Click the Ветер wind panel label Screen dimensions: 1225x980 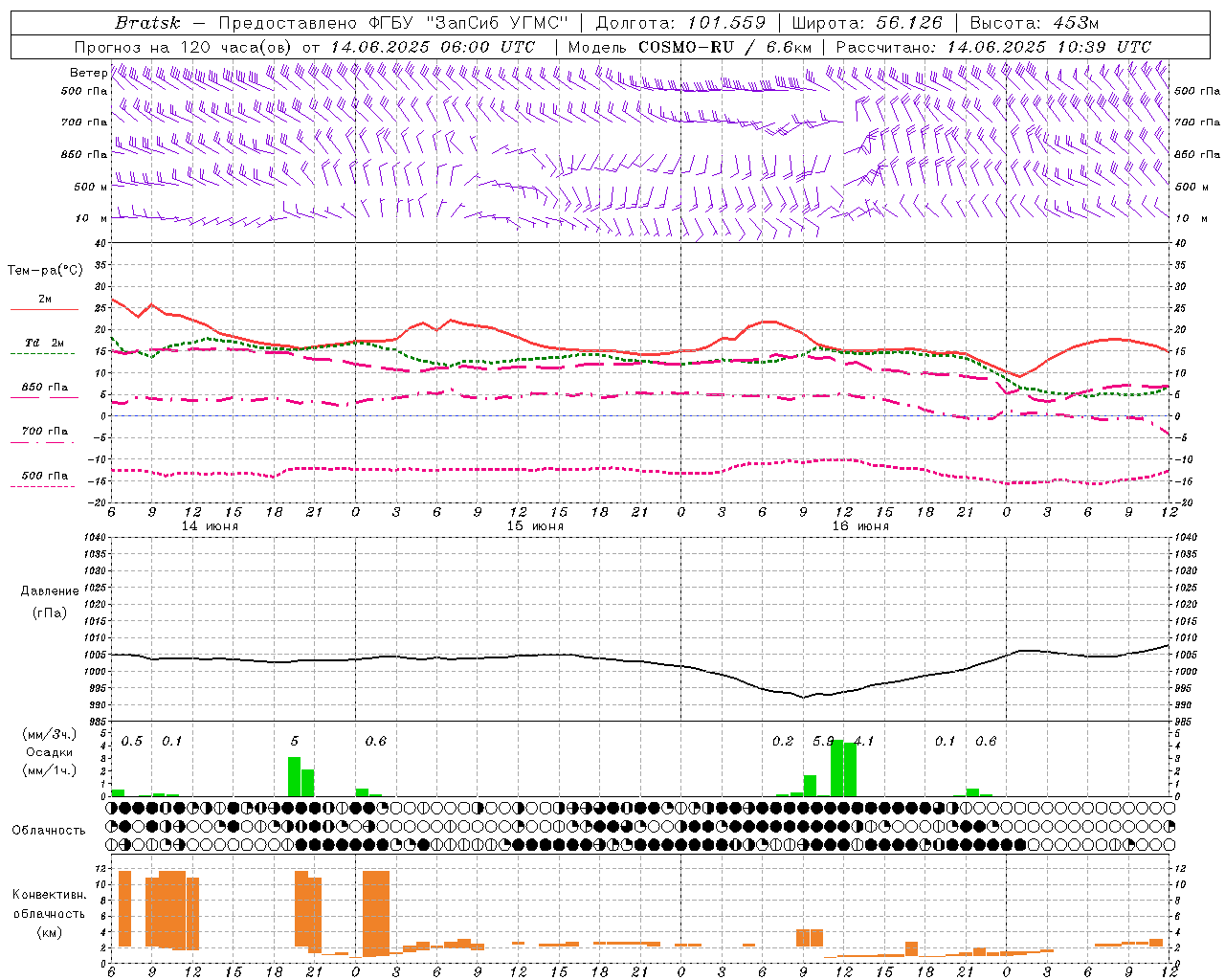point(88,73)
